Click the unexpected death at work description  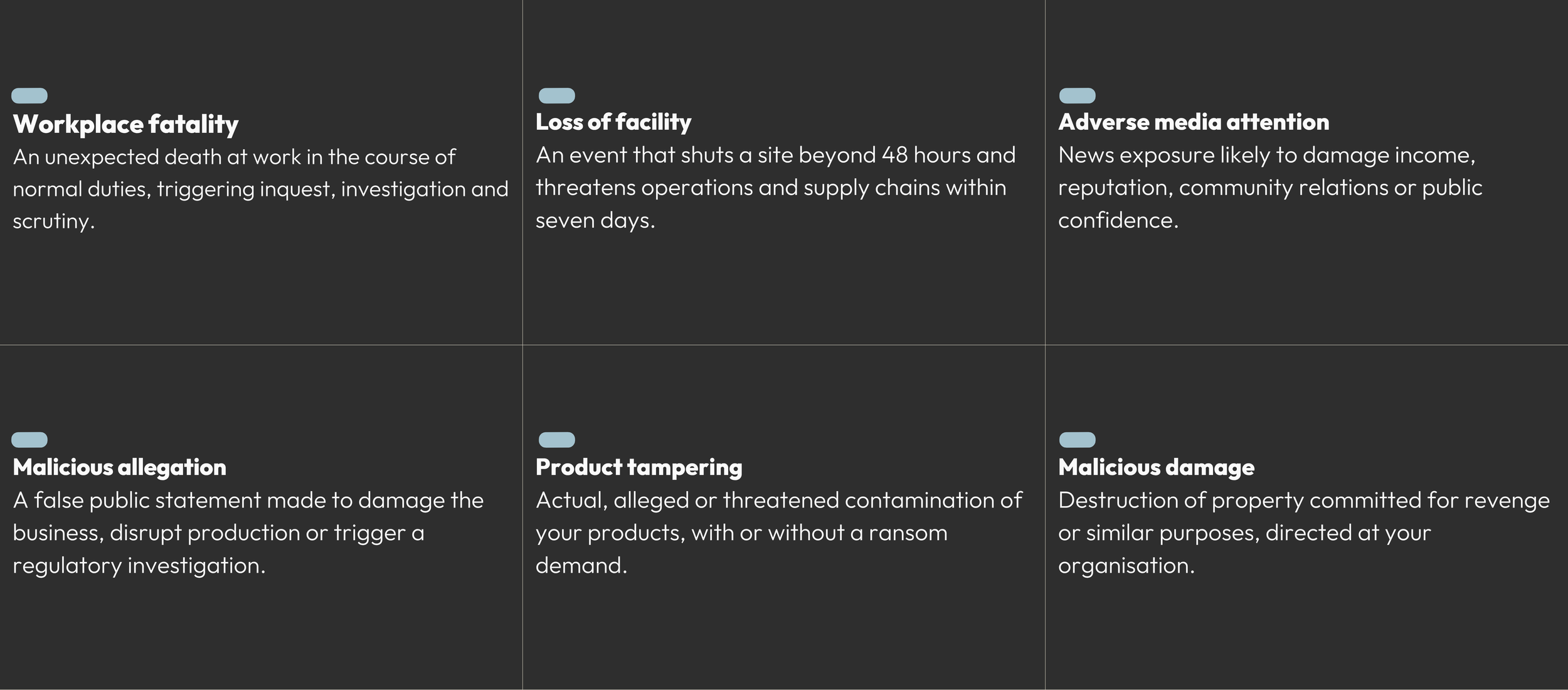click(260, 189)
